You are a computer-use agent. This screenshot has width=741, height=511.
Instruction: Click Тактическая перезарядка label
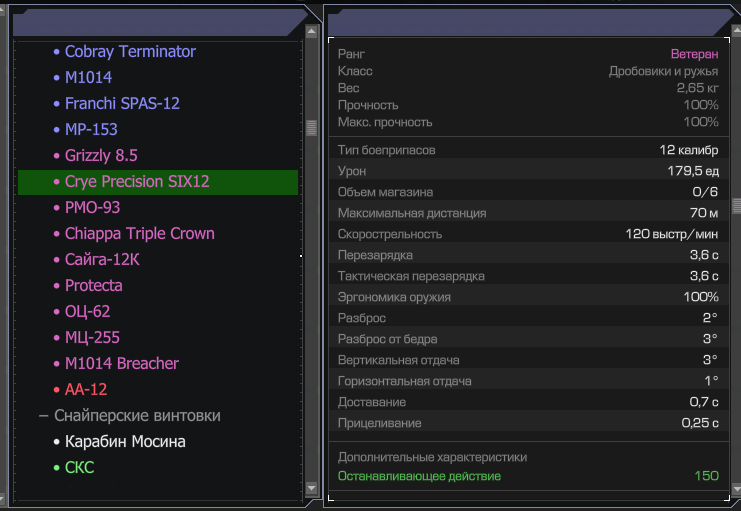(411, 276)
